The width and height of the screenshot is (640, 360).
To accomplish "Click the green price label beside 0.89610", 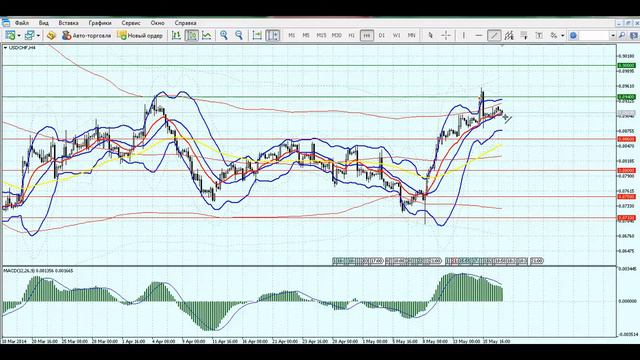I will [x=626, y=97].
